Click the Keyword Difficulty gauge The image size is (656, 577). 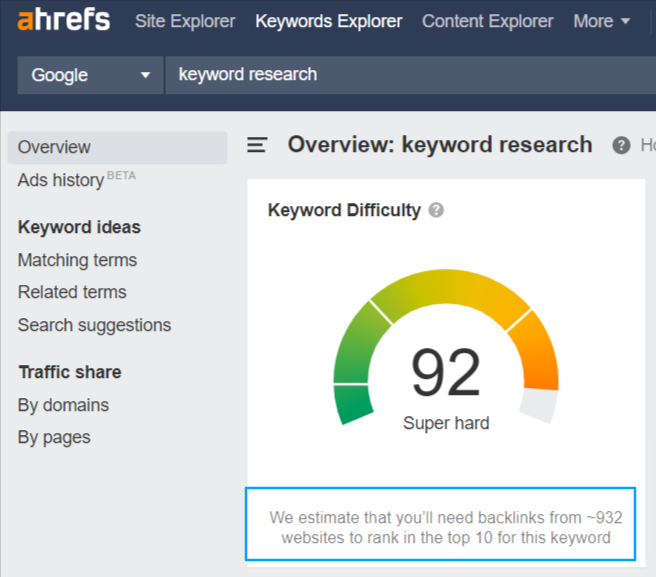click(x=446, y=347)
